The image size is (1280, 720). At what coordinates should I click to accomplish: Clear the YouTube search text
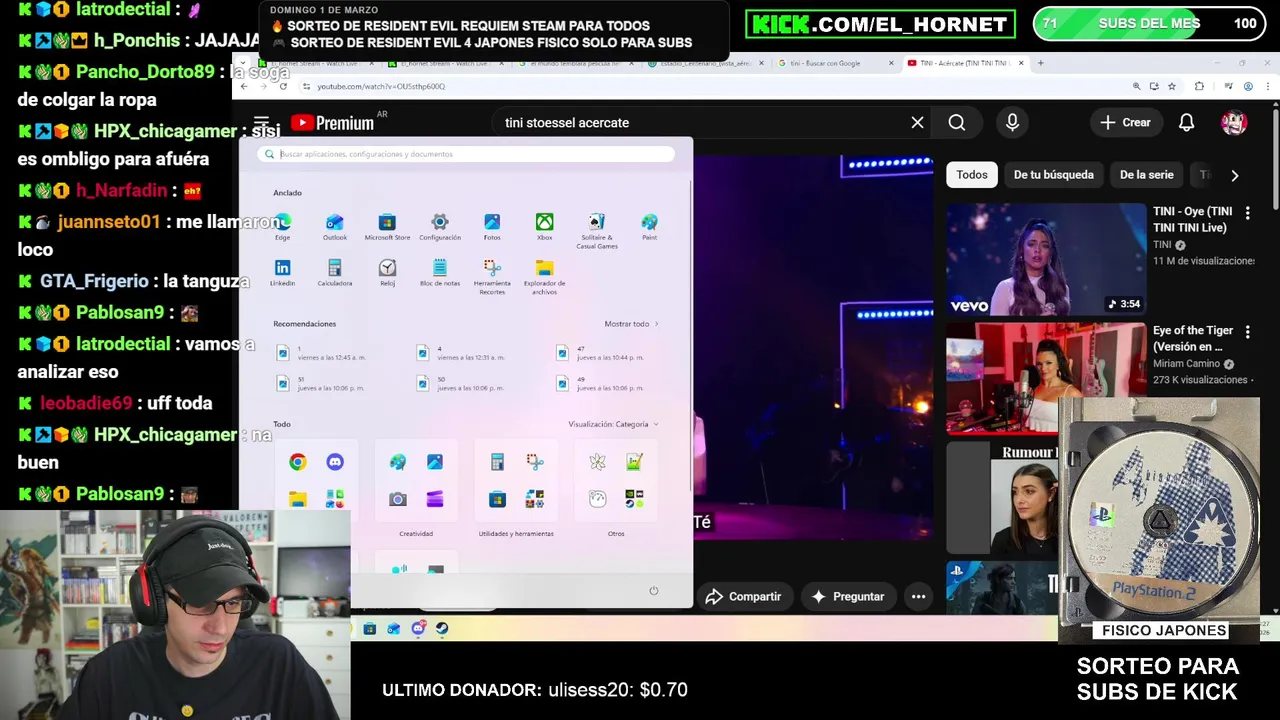(917, 122)
